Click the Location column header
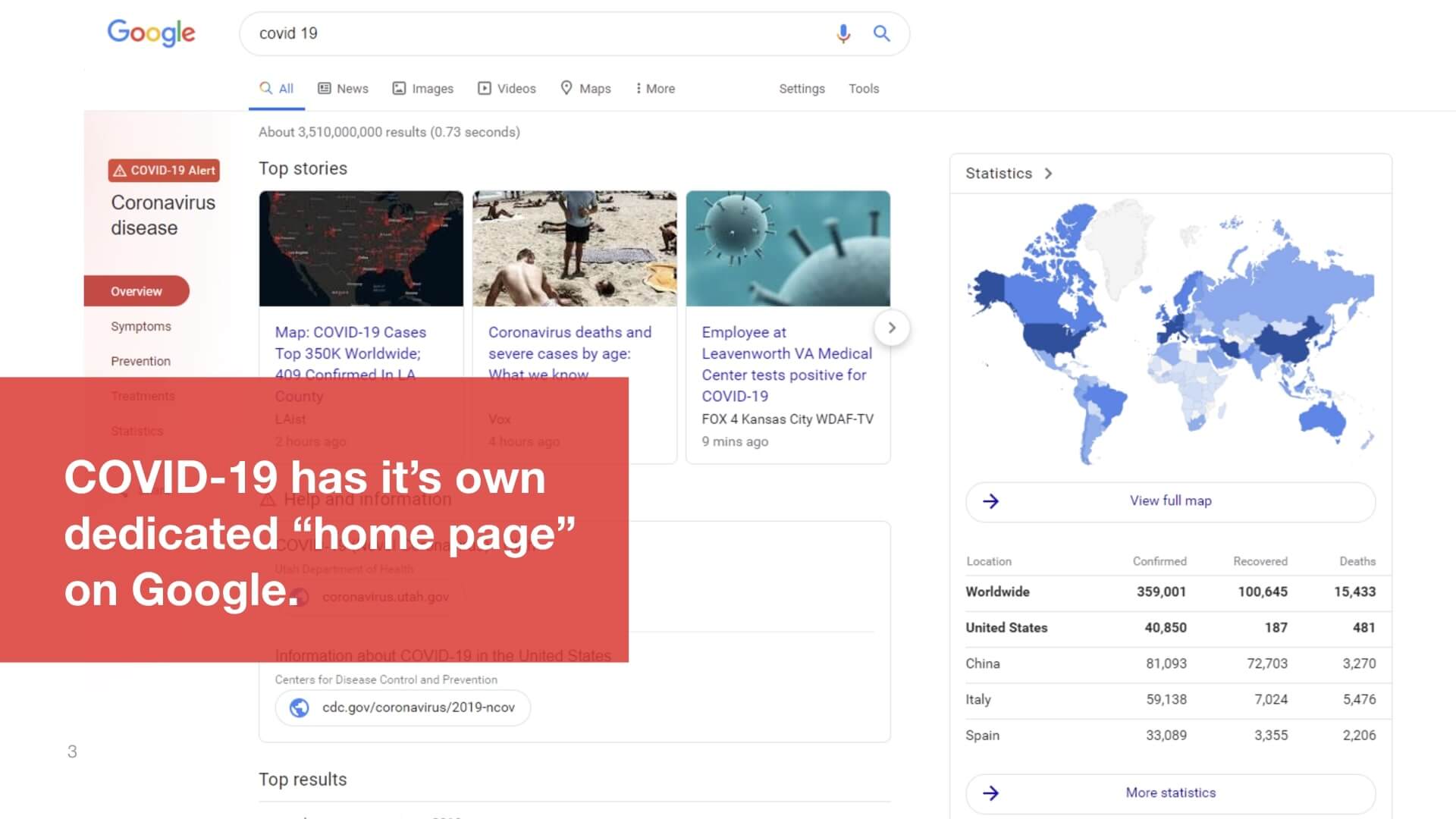The width and height of the screenshot is (1456, 819). [989, 561]
